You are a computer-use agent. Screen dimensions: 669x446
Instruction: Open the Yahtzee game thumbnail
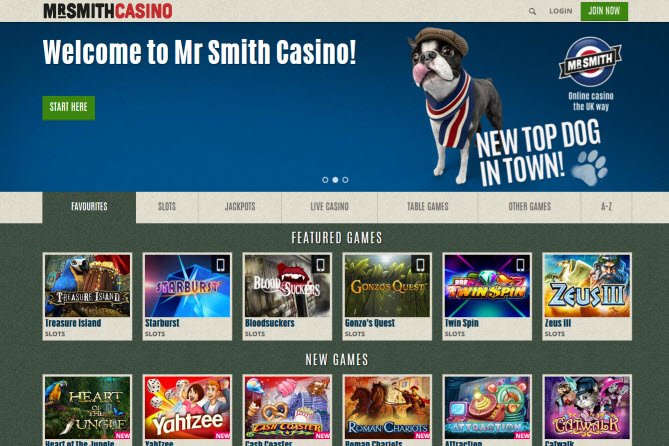point(187,408)
